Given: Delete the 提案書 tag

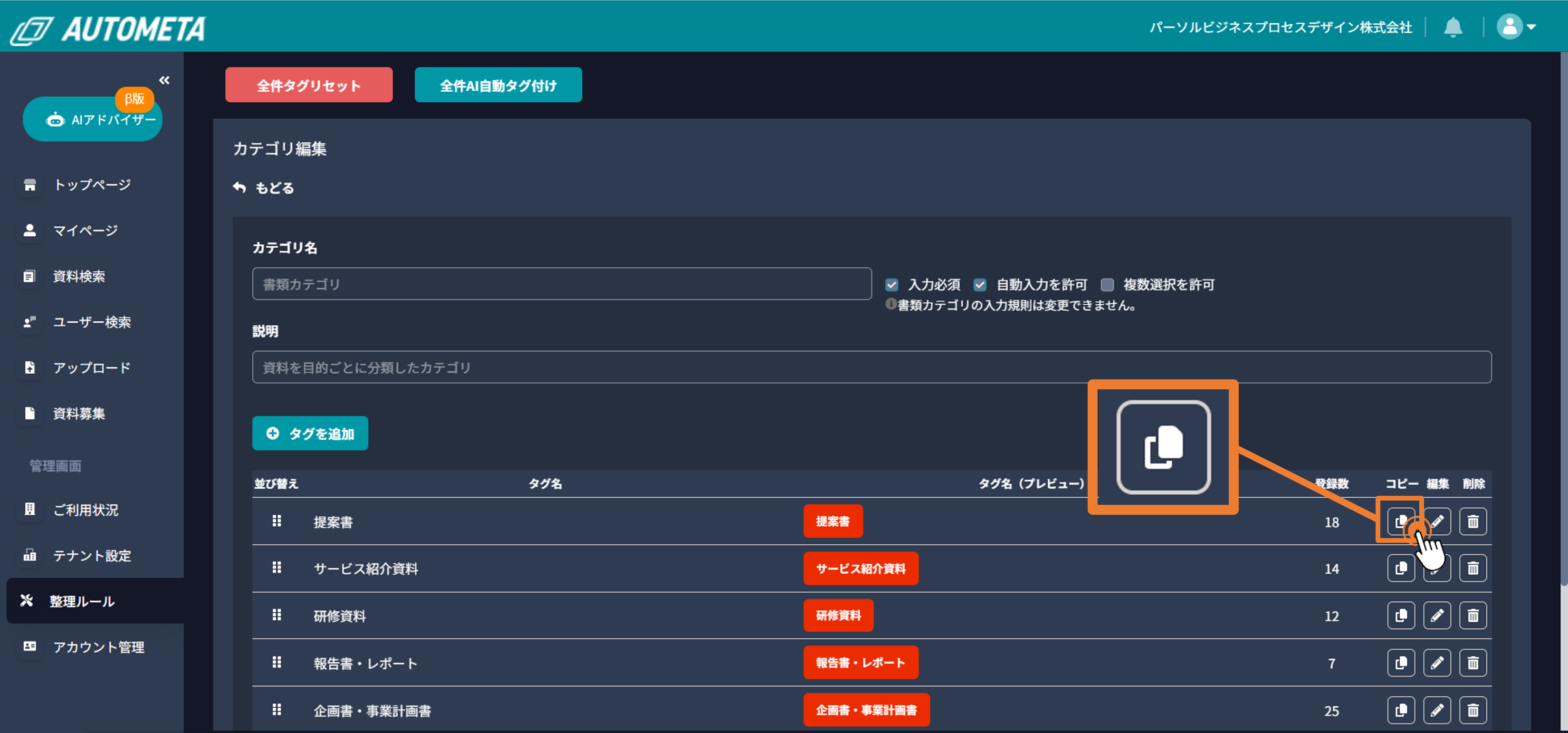Looking at the screenshot, I should pyautogui.click(x=1473, y=521).
